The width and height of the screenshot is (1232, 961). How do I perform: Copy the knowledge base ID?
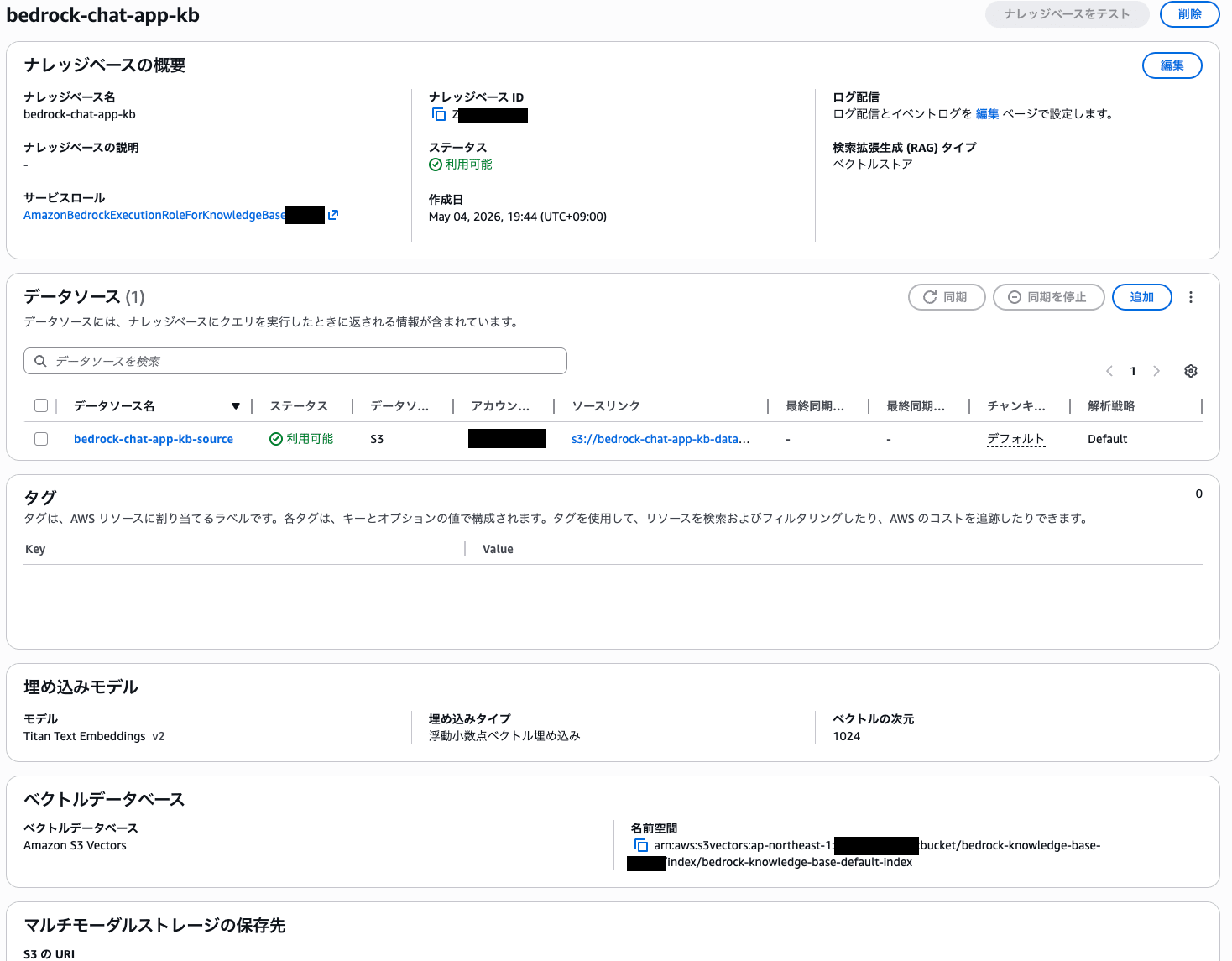tap(439, 115)
